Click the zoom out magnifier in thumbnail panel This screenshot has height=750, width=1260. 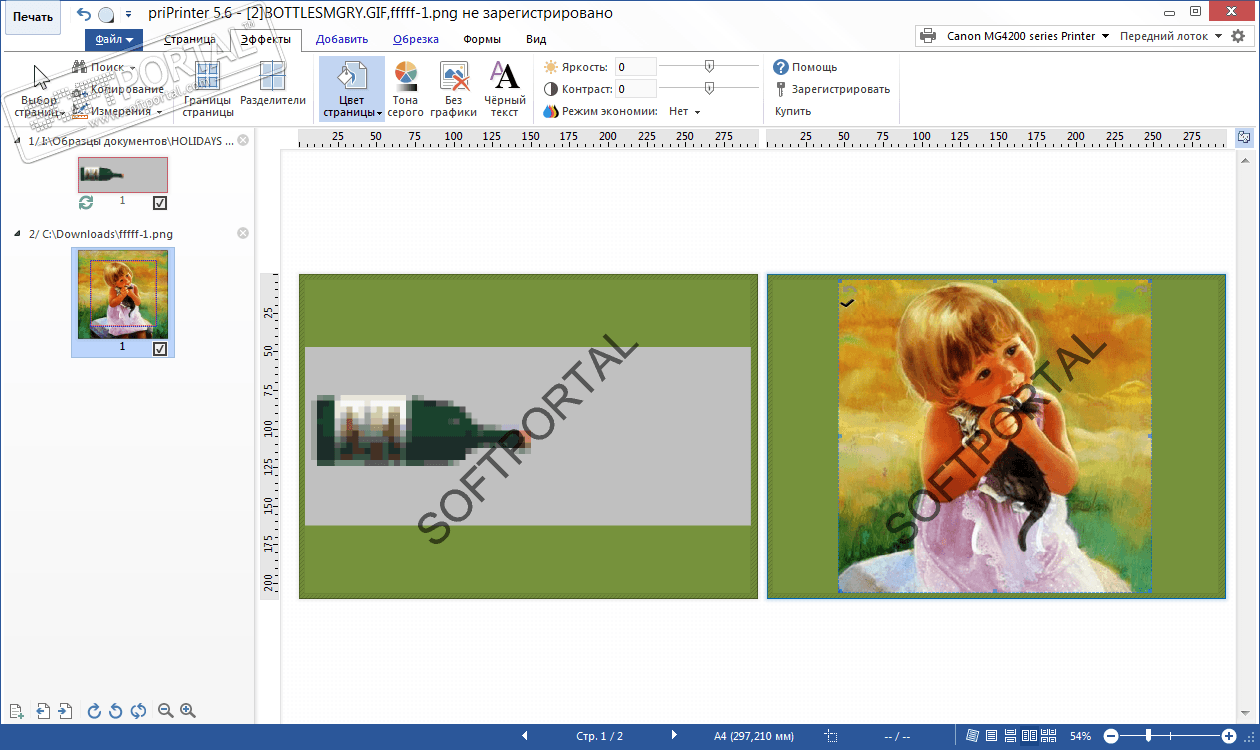(166, 711)
